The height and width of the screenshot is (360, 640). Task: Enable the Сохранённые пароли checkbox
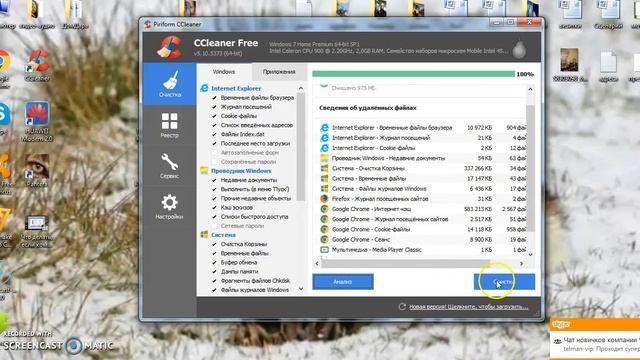click(x=214, y=162)
